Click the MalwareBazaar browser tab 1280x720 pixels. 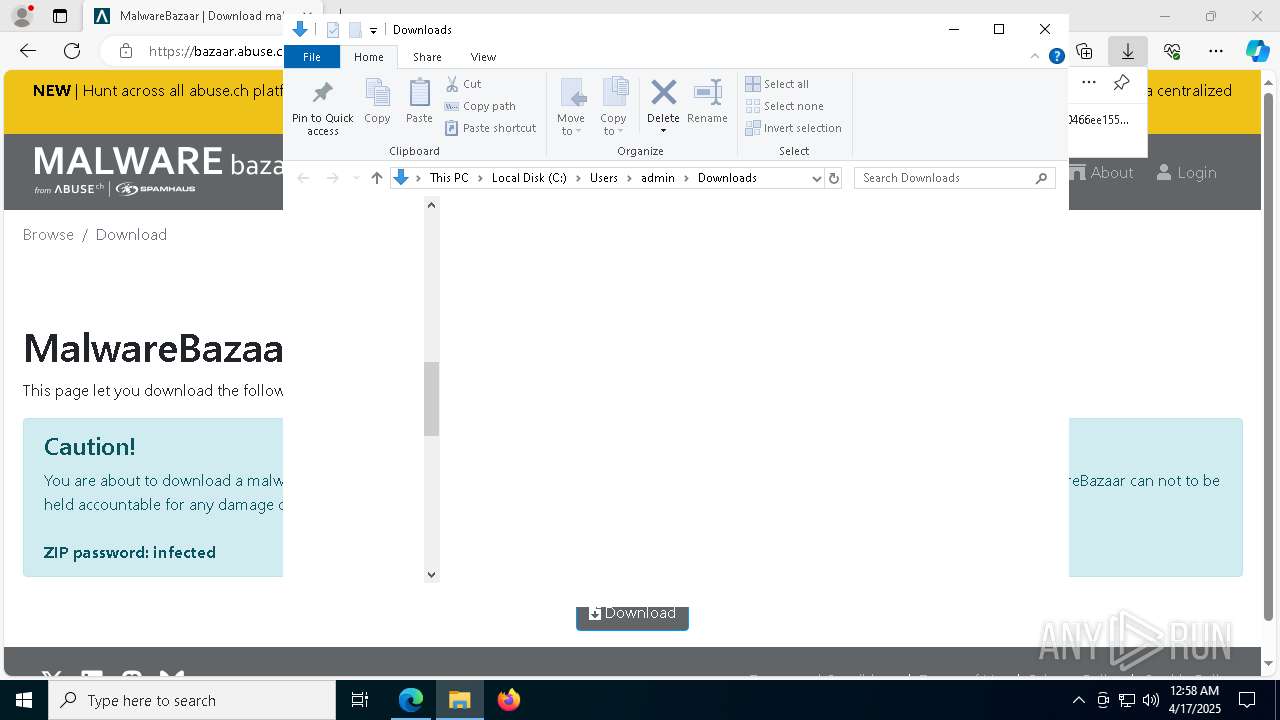point(200,16)
